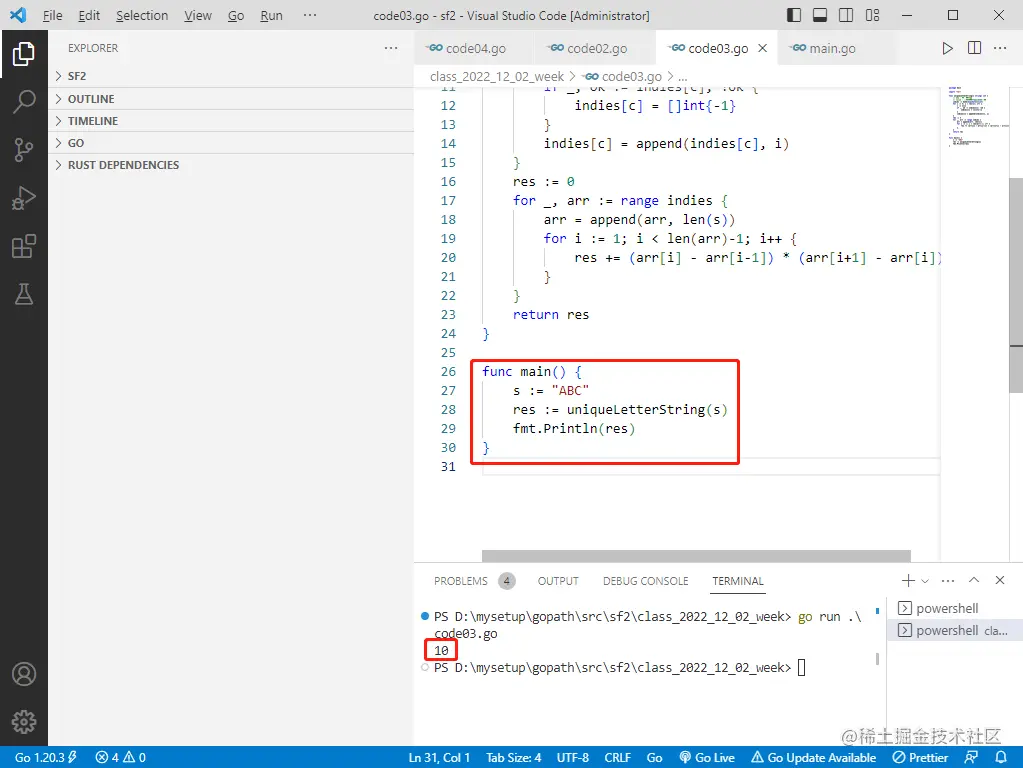Open the Search view in activity bar
The height and width of the screenshot is (768, 1023).
point(23,102)
